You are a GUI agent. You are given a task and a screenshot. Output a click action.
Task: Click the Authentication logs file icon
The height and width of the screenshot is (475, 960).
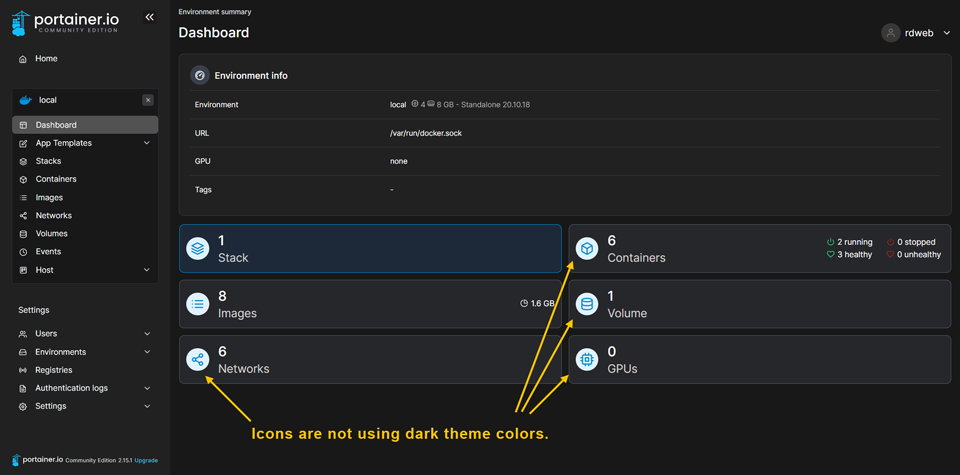tap(23, 388)
